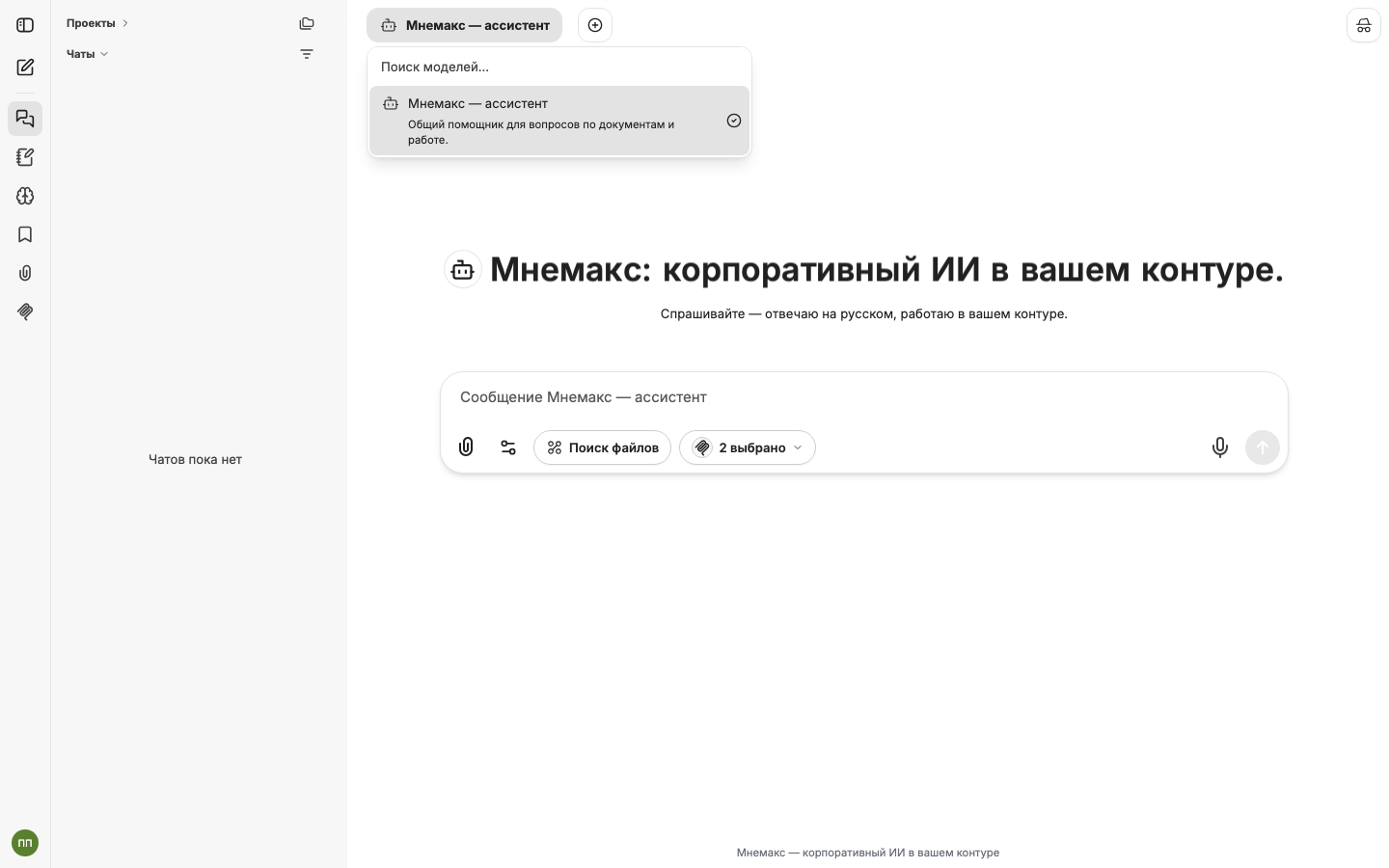Open the notebook-with-pencil icon in sidebar
Image resolution: width=1389 pixels, height=868 pixels.
click(25, 157)
